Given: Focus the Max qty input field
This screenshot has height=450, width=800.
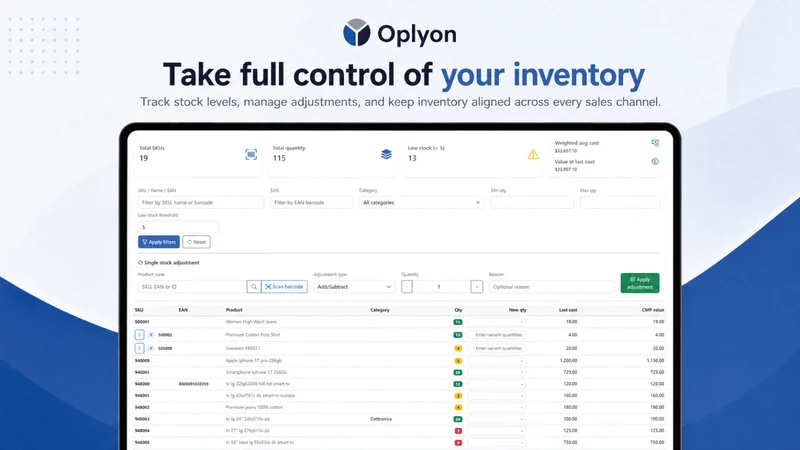Looking at the screenshot, I should point(620,203).
